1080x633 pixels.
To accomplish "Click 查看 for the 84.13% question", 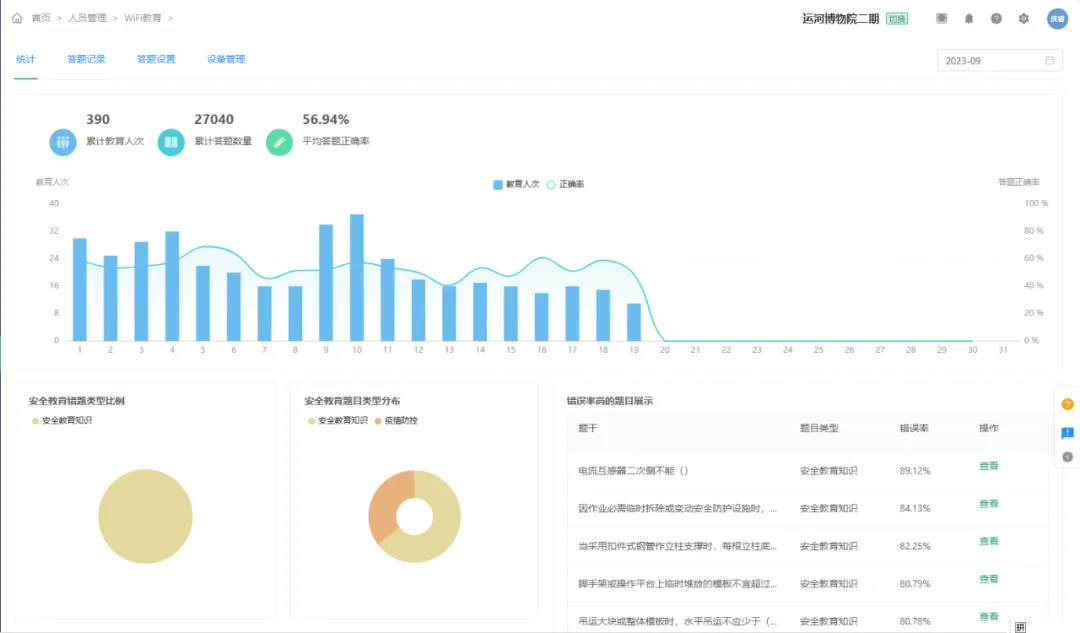I will pyautogui.click(x=988, y=504).
